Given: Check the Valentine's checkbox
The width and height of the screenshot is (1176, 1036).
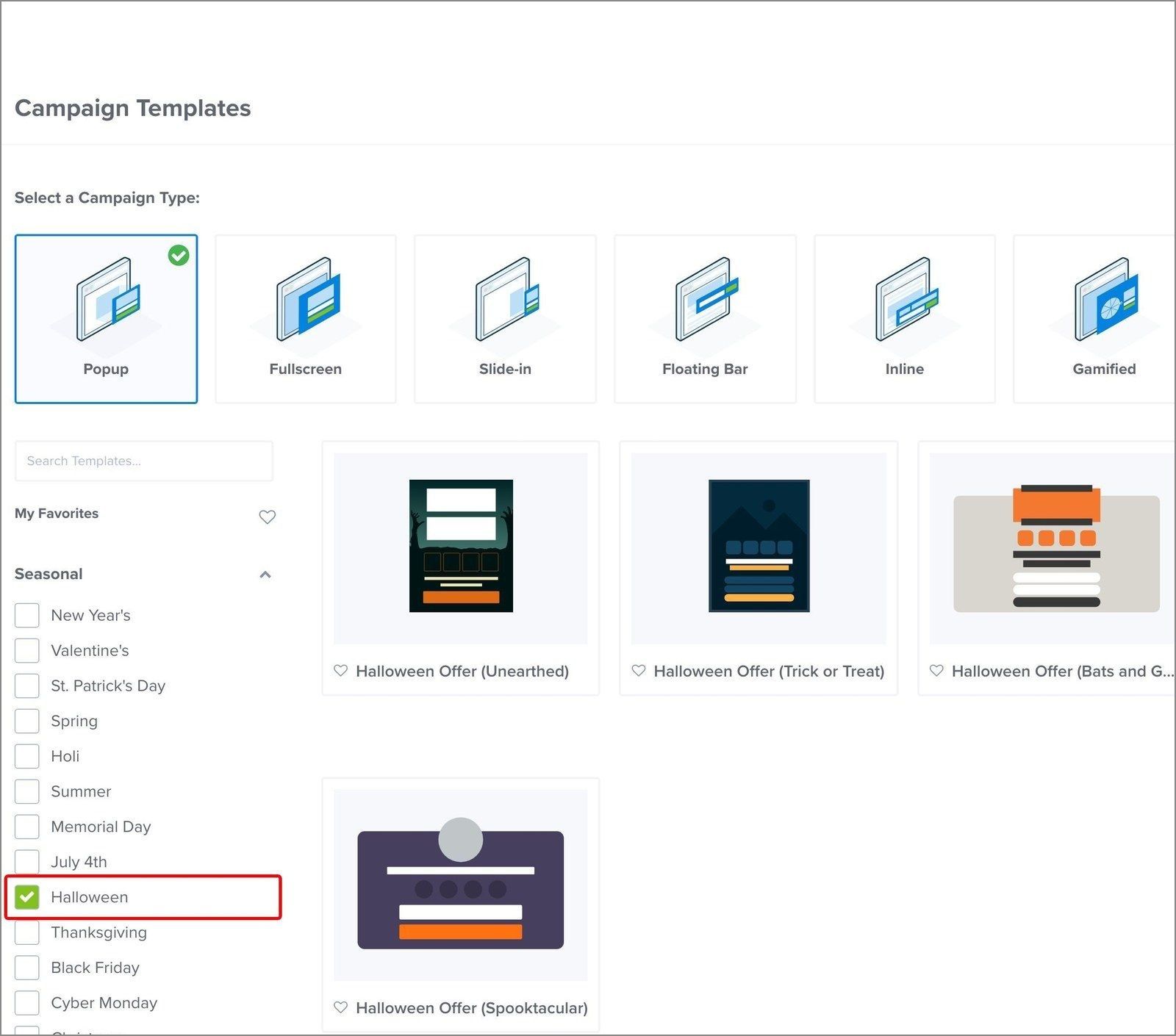Looking at the screenshot, I should (x=27, y=650).
